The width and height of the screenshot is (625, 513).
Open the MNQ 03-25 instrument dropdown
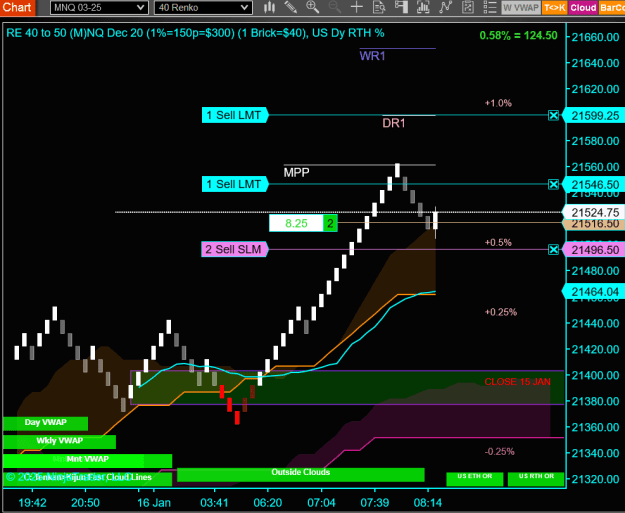click(99, 7)
